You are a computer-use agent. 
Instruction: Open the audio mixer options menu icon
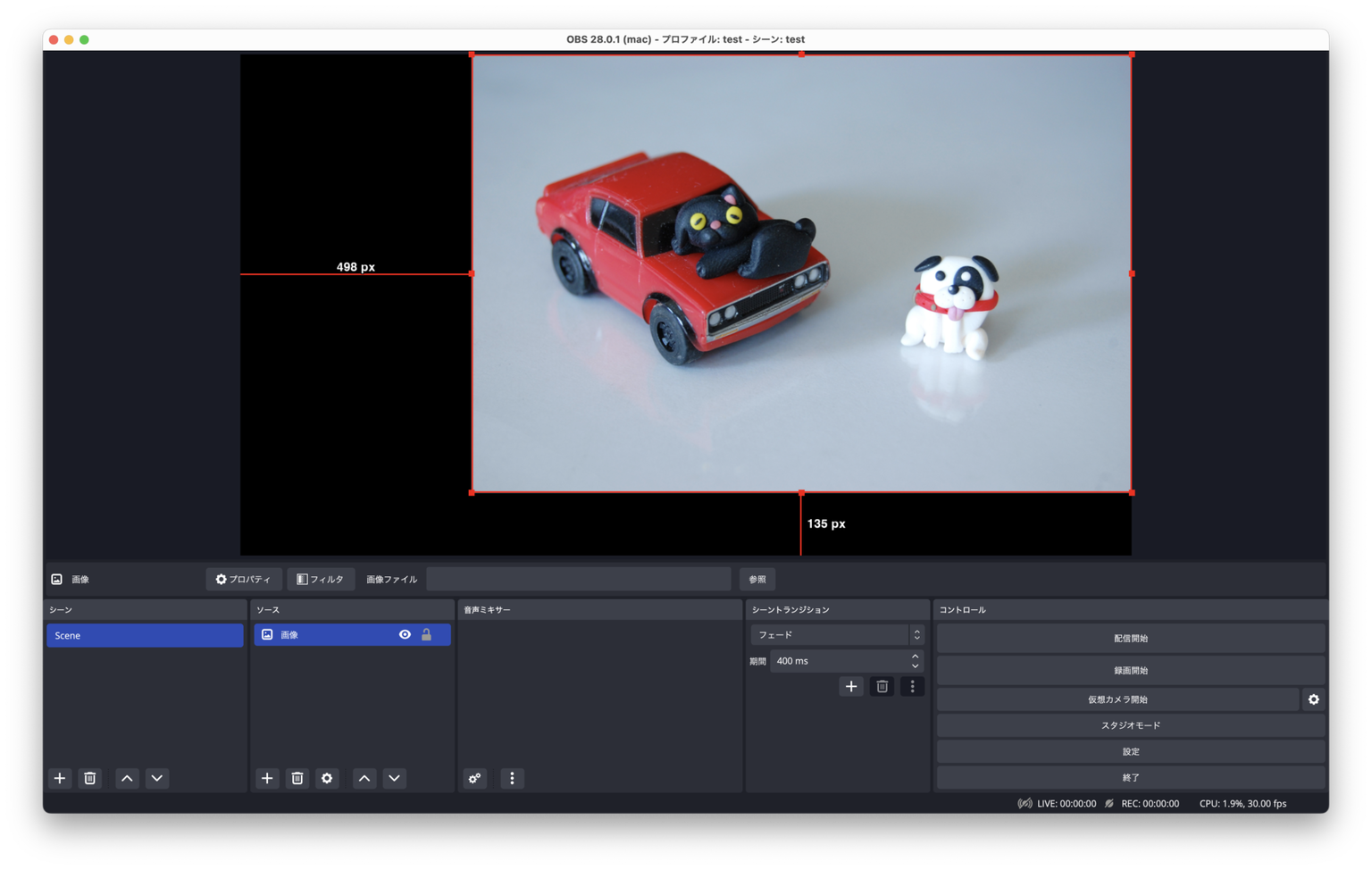click(511, 778)
